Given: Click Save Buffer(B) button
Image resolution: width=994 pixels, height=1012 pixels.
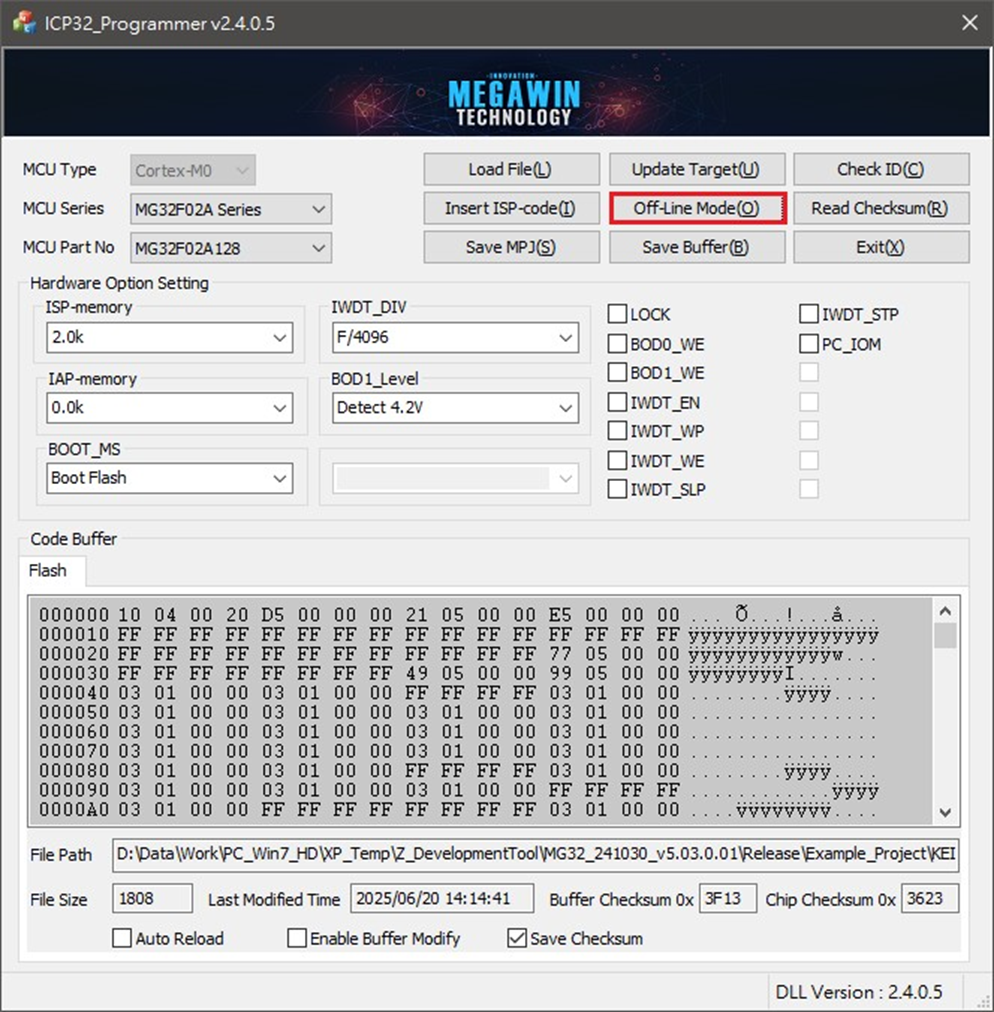Looking at the screenshot, I should point(697,247).
